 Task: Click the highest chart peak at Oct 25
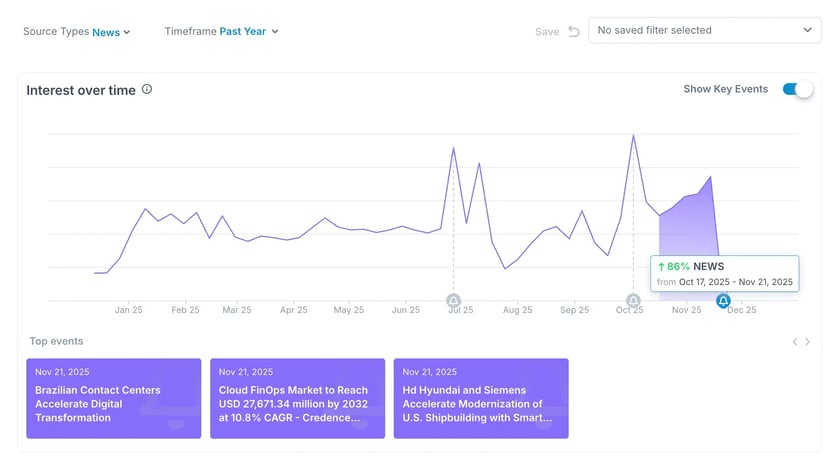coord(633,135)
